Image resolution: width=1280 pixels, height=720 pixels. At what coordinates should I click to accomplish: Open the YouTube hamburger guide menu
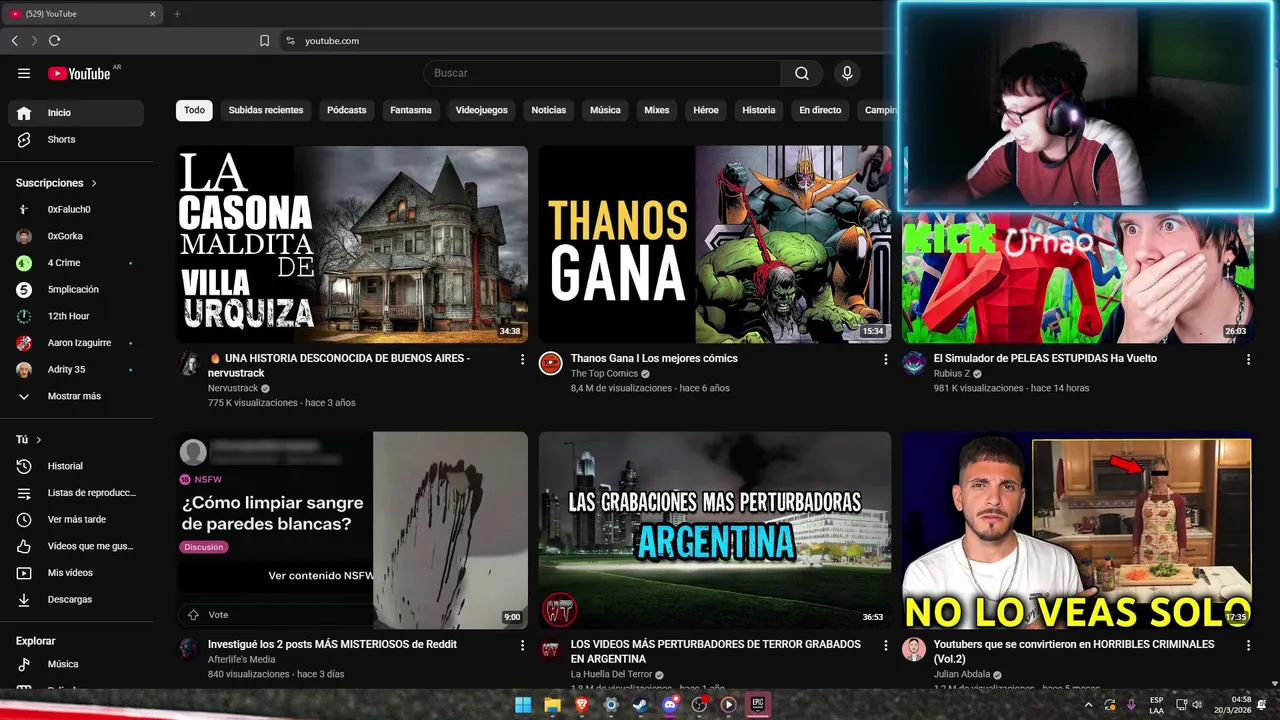24,73
